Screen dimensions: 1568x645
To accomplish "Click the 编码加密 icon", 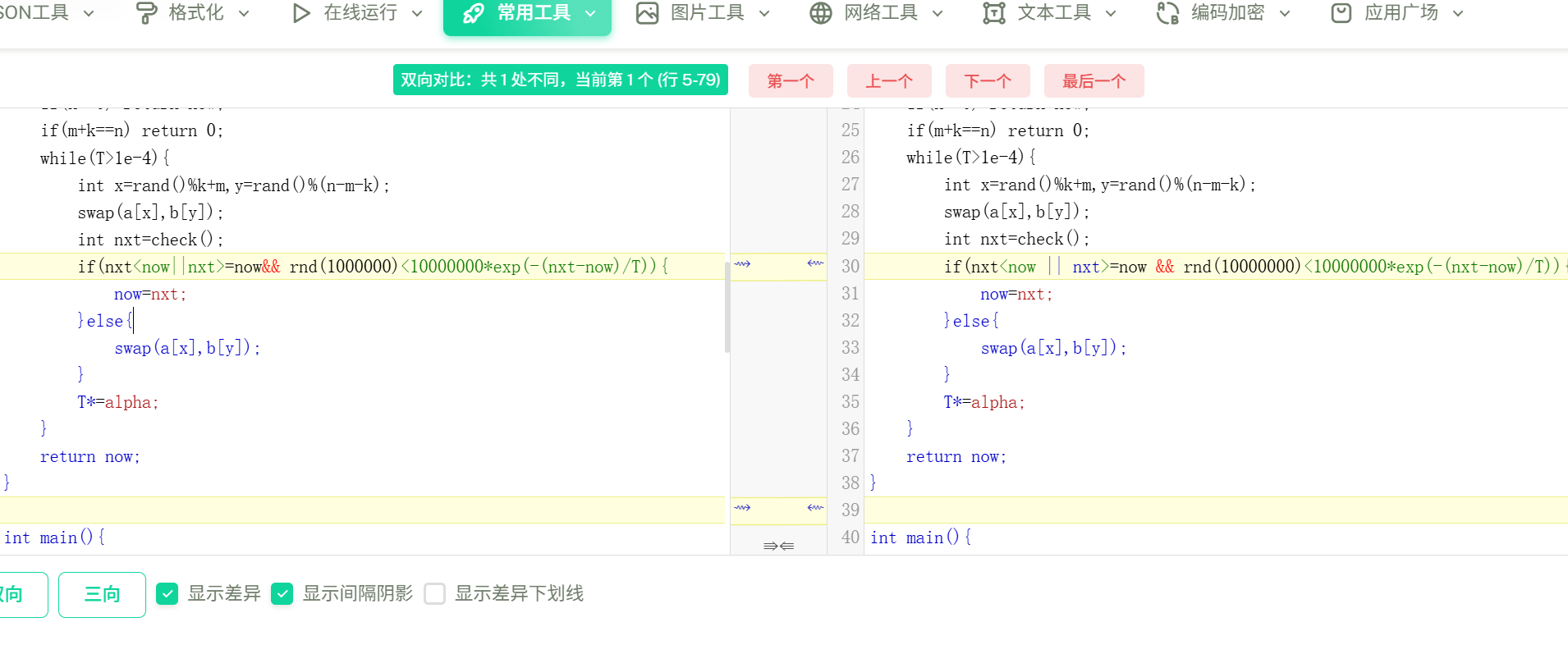I will click(1167, 13).
